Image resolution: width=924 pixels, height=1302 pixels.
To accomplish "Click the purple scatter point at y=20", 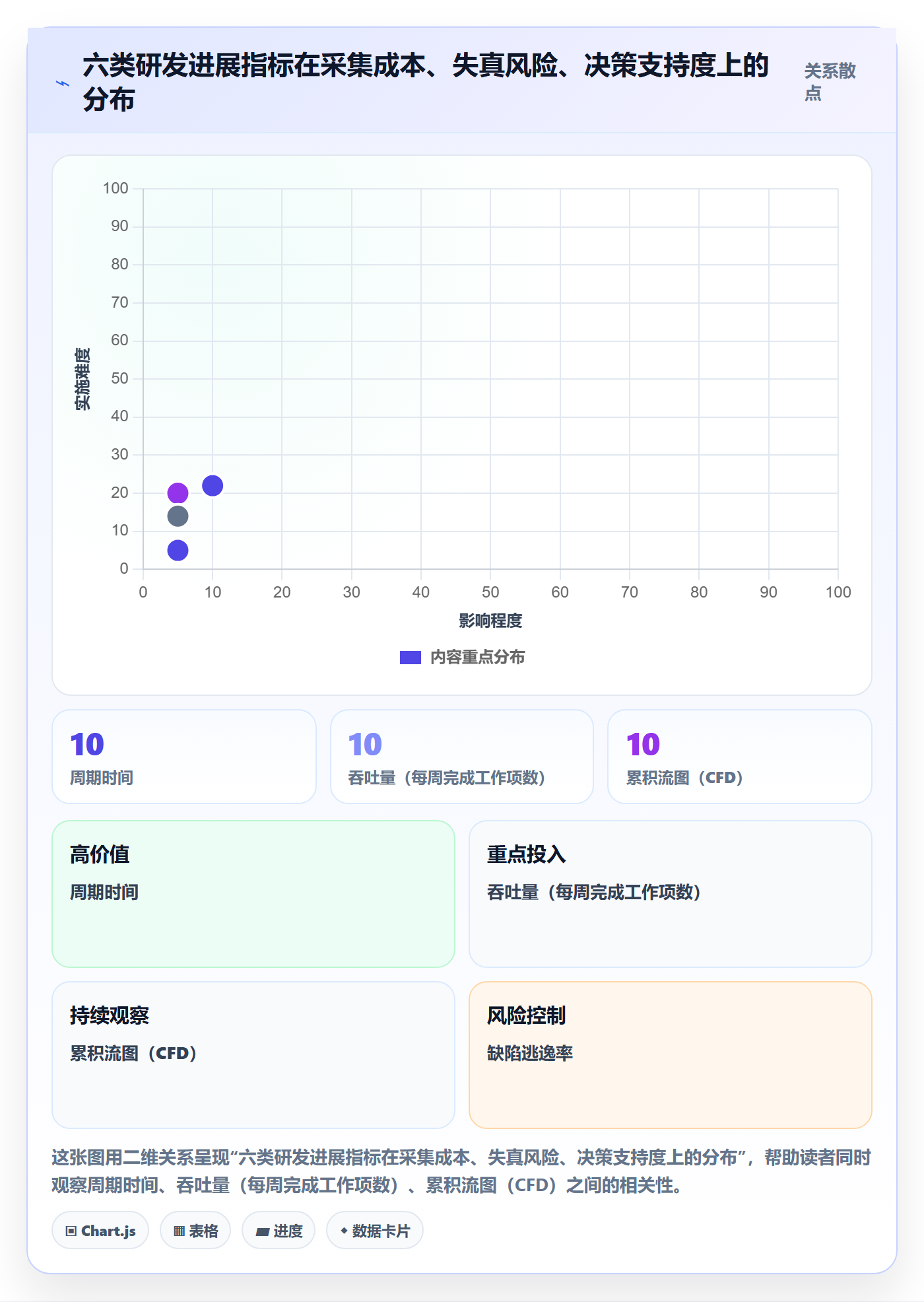I will coord(178,493).
